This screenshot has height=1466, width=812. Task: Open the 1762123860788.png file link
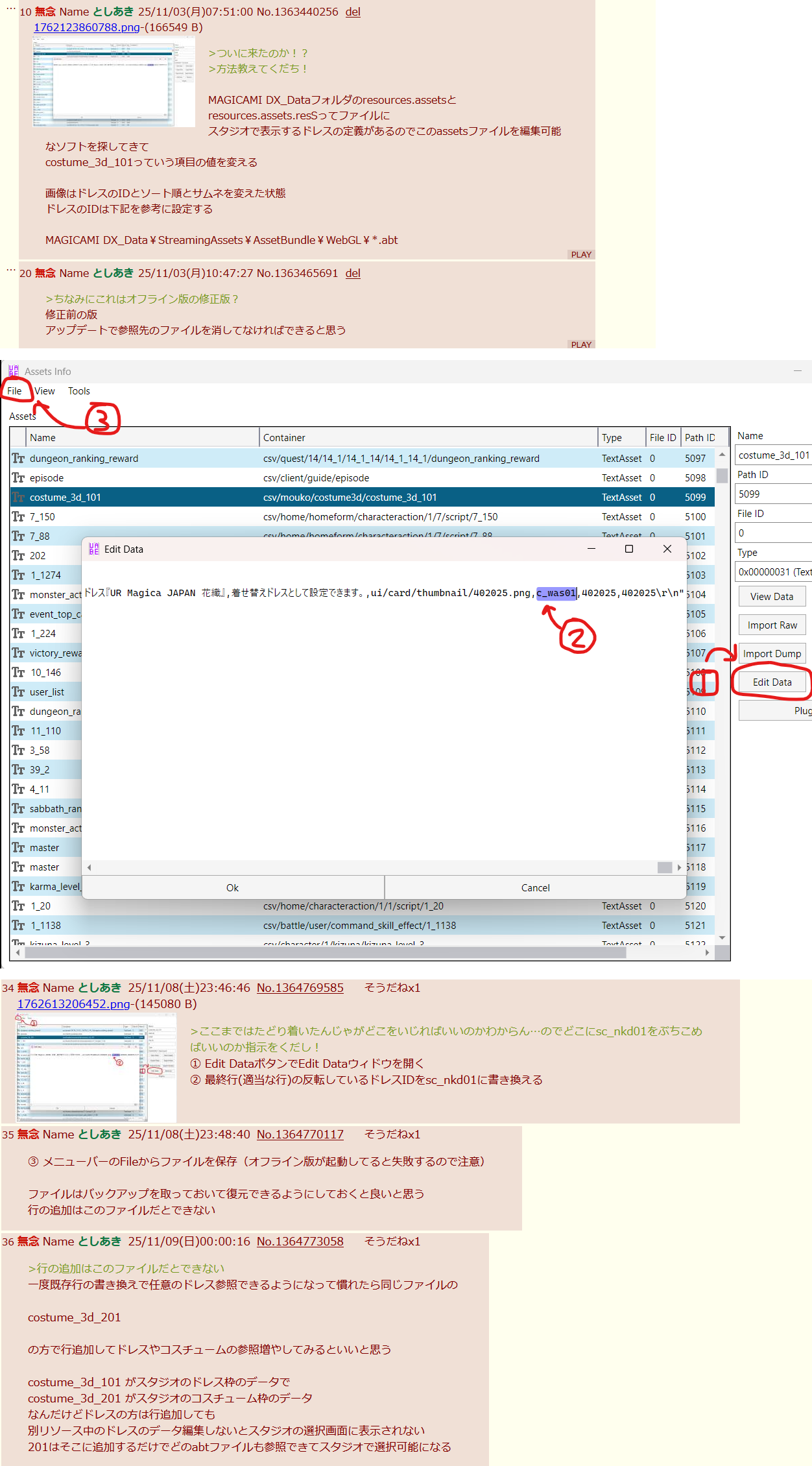(86, 27)
